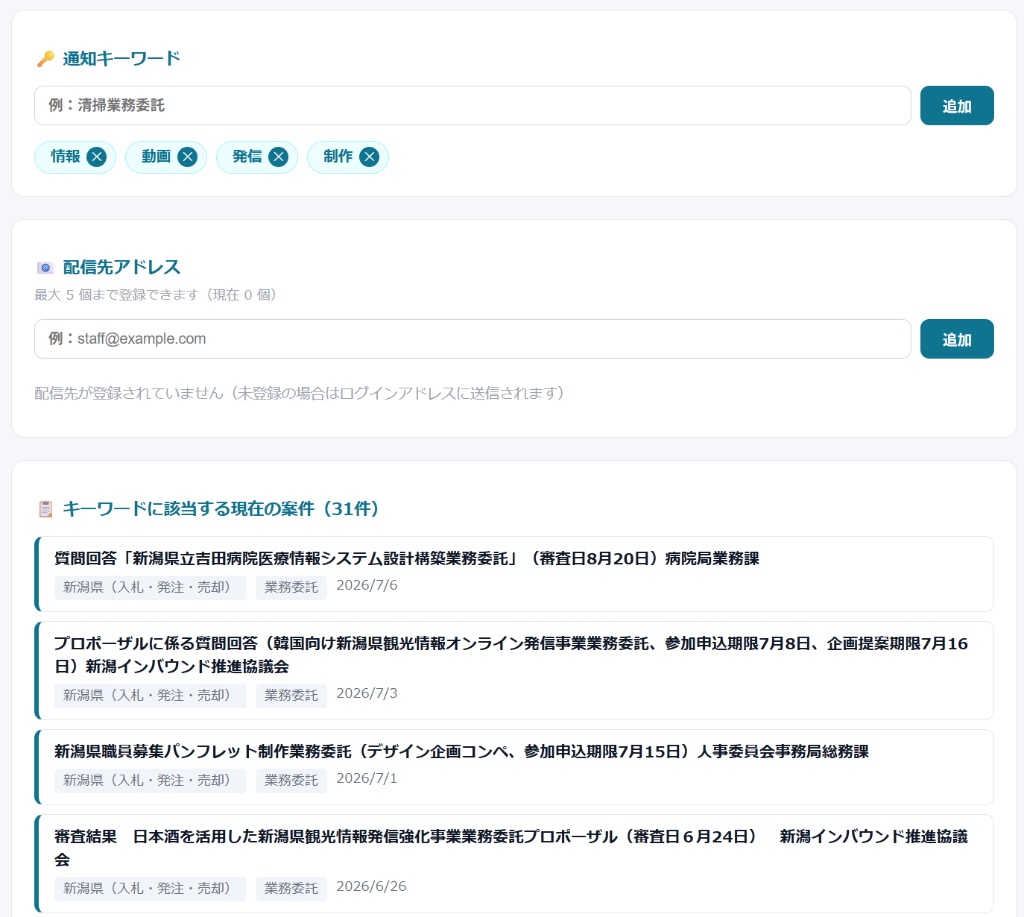The width and height of the screenshot is (1024, 917).
Task: Open the 新潟県職員募集パンフレット制作 case card
Action: click(x=514, y=767)
